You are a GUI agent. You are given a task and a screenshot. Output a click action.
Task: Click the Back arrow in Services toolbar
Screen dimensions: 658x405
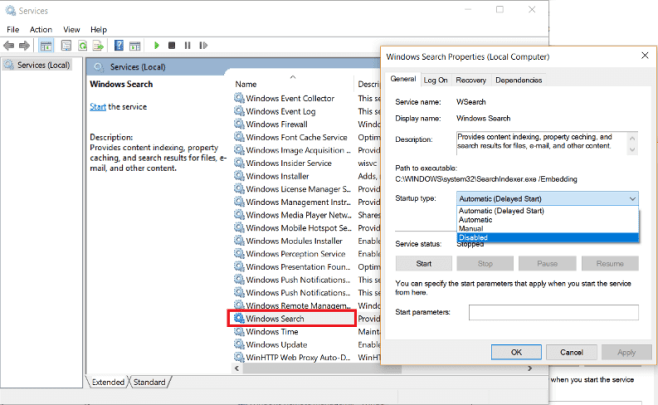click(x=9, y=45)
